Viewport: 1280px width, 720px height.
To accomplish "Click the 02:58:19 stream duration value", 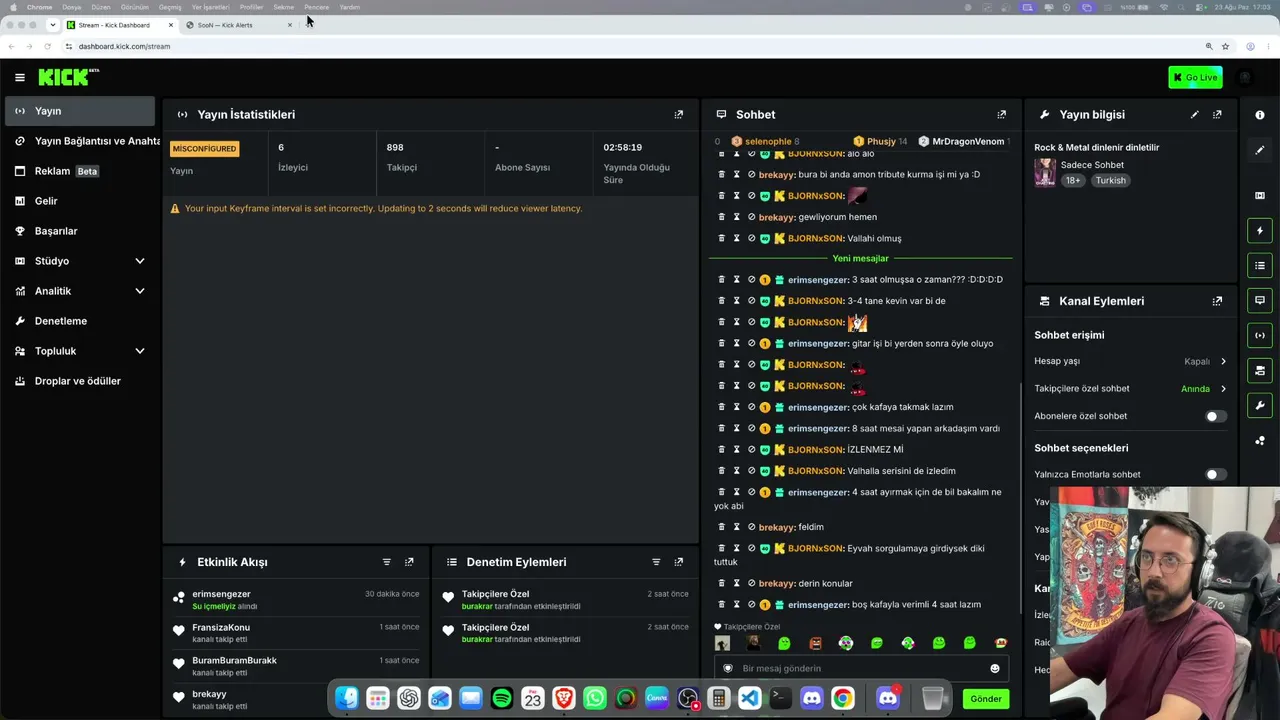I will pos(622,148).
